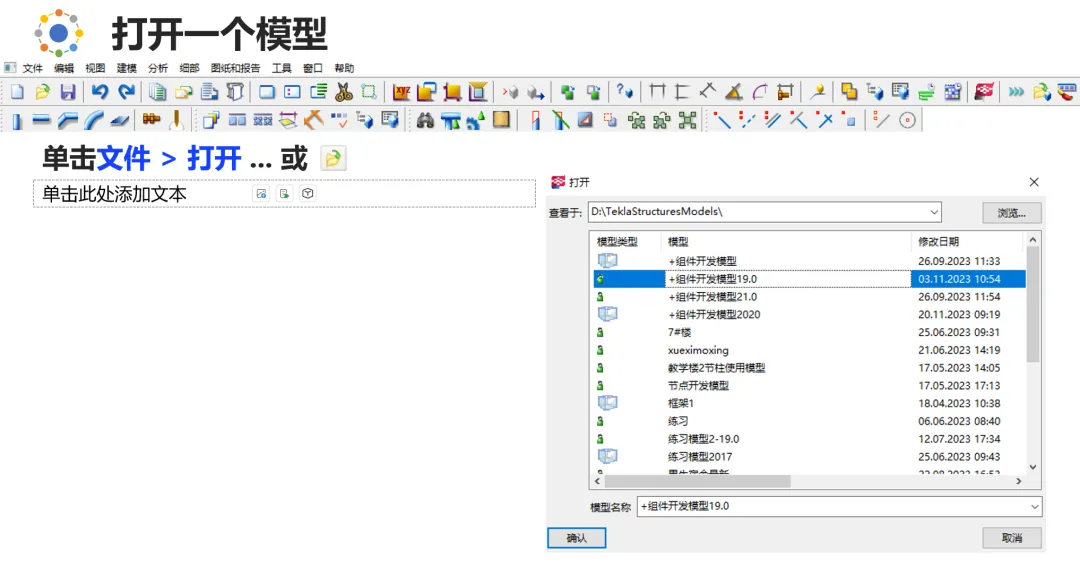Click the parallel lines point icon
Image resolution: width=1080 pixels, height=566 pixels.
(772, 120)
